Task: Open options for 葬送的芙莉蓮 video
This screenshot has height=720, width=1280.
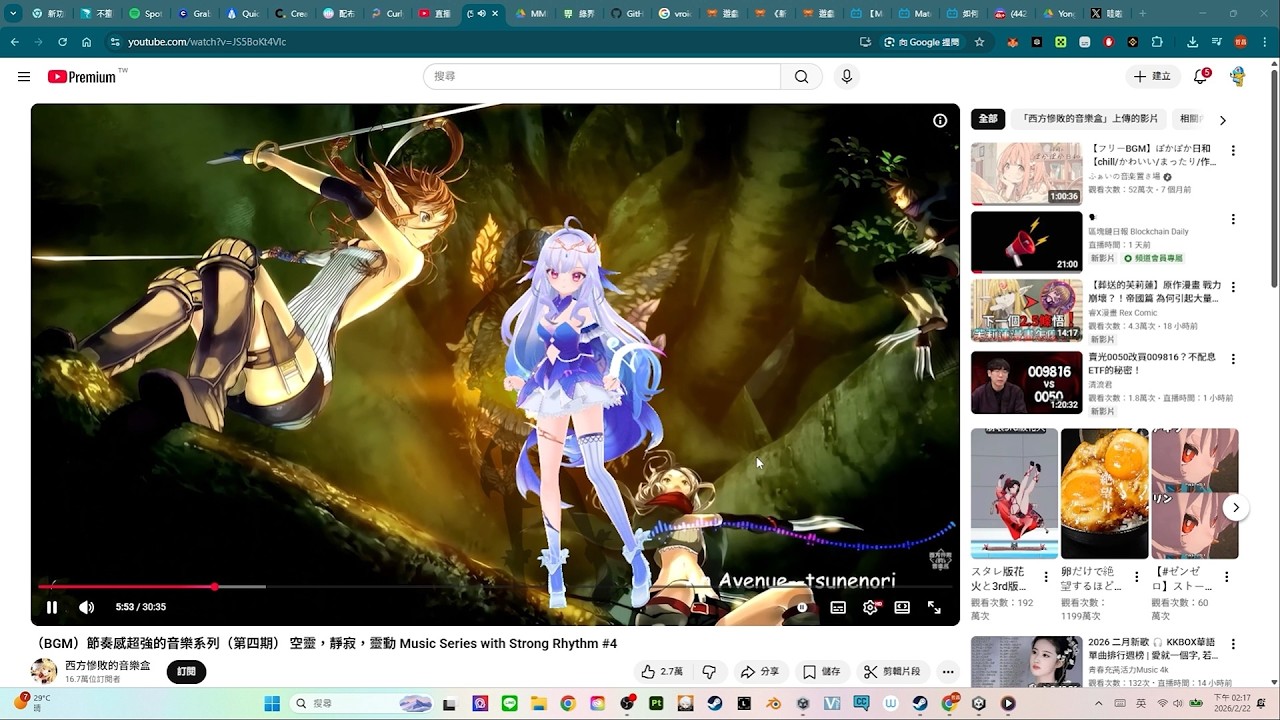Action: pyautogui.click(x=1233, y=287)
